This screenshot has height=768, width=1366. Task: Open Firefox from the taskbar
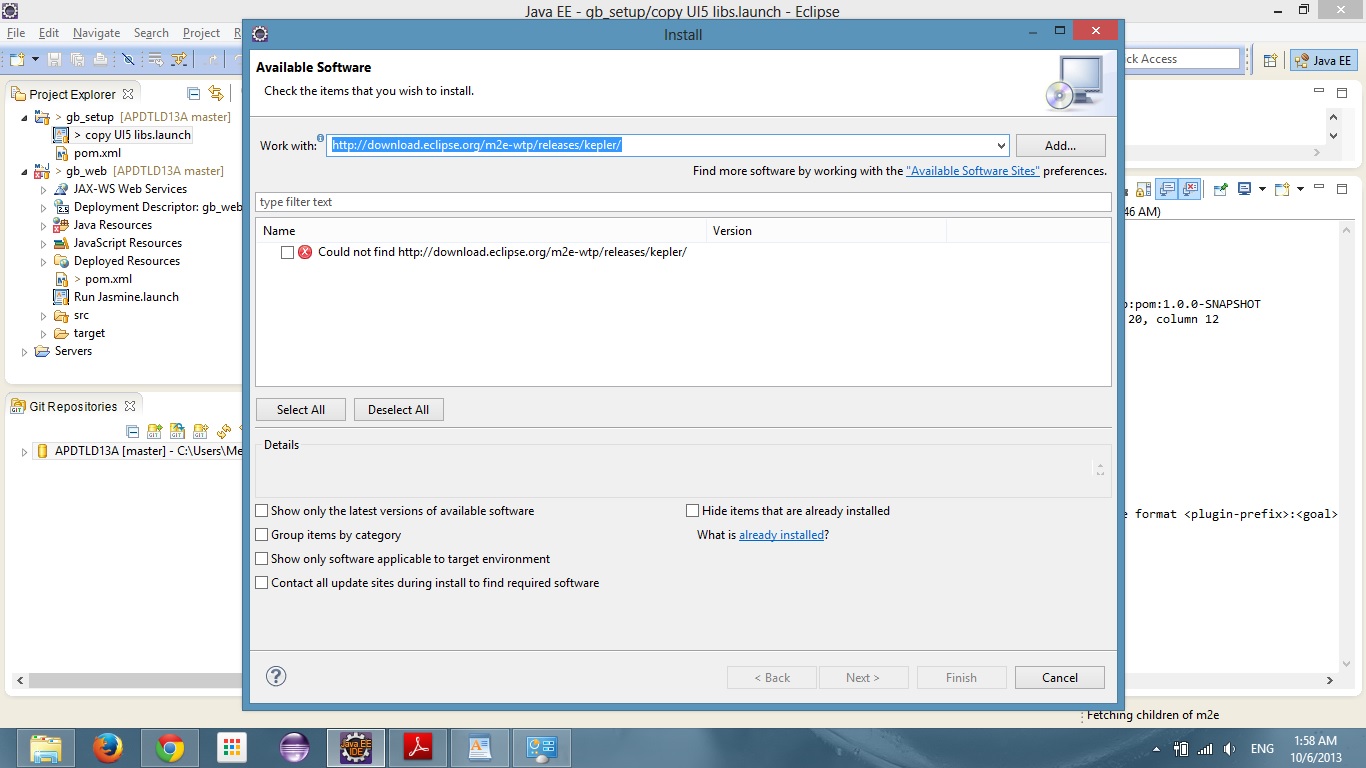107,748
